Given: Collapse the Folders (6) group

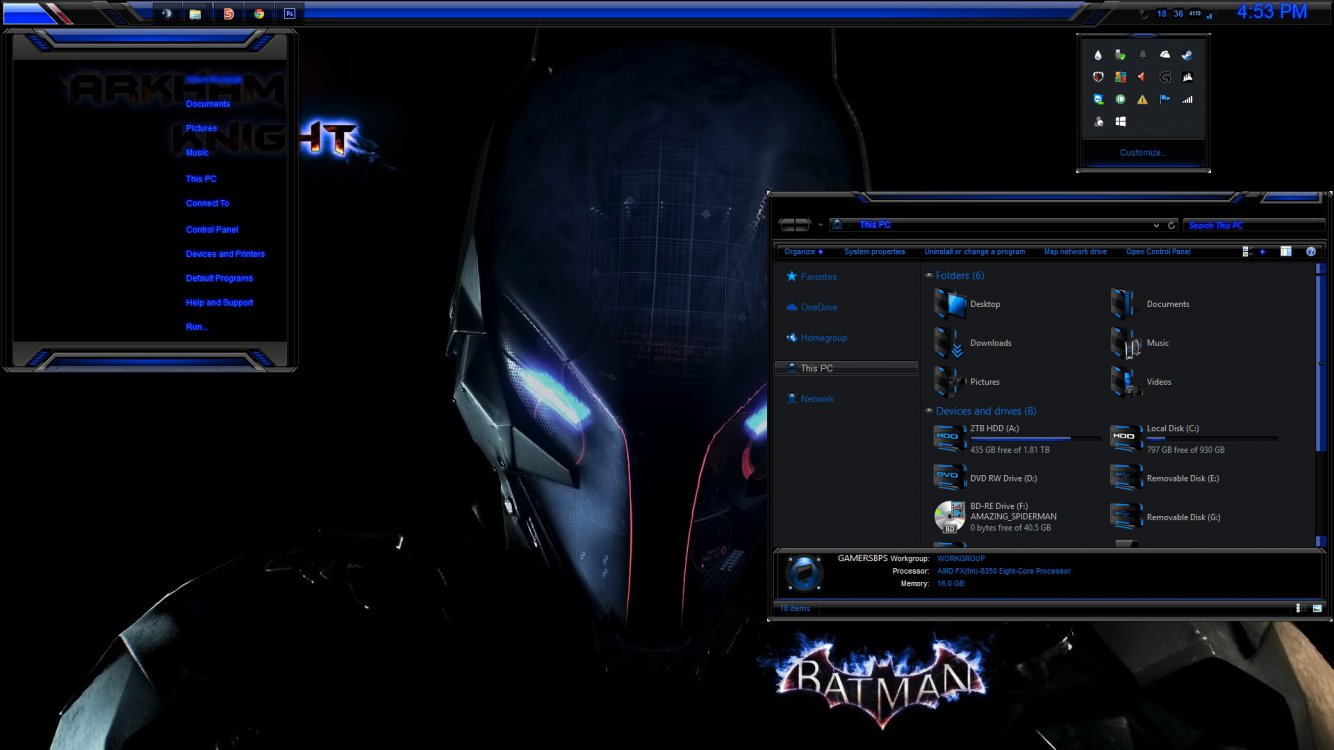Looking at the screenshot, I should coord(930,276).
